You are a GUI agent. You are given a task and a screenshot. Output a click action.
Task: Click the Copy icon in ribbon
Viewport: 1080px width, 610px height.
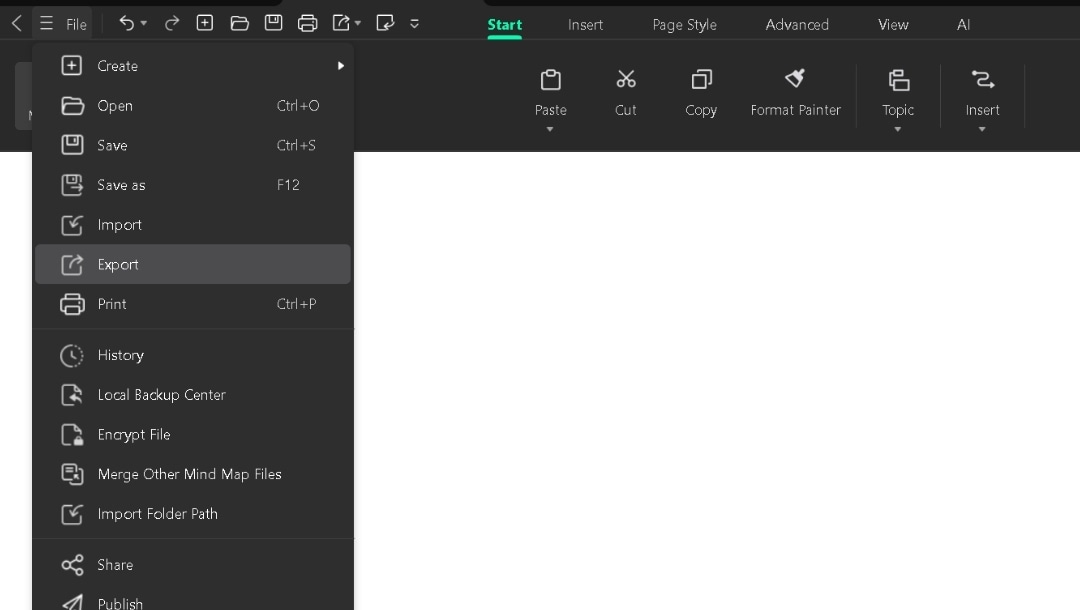[701, 80]
